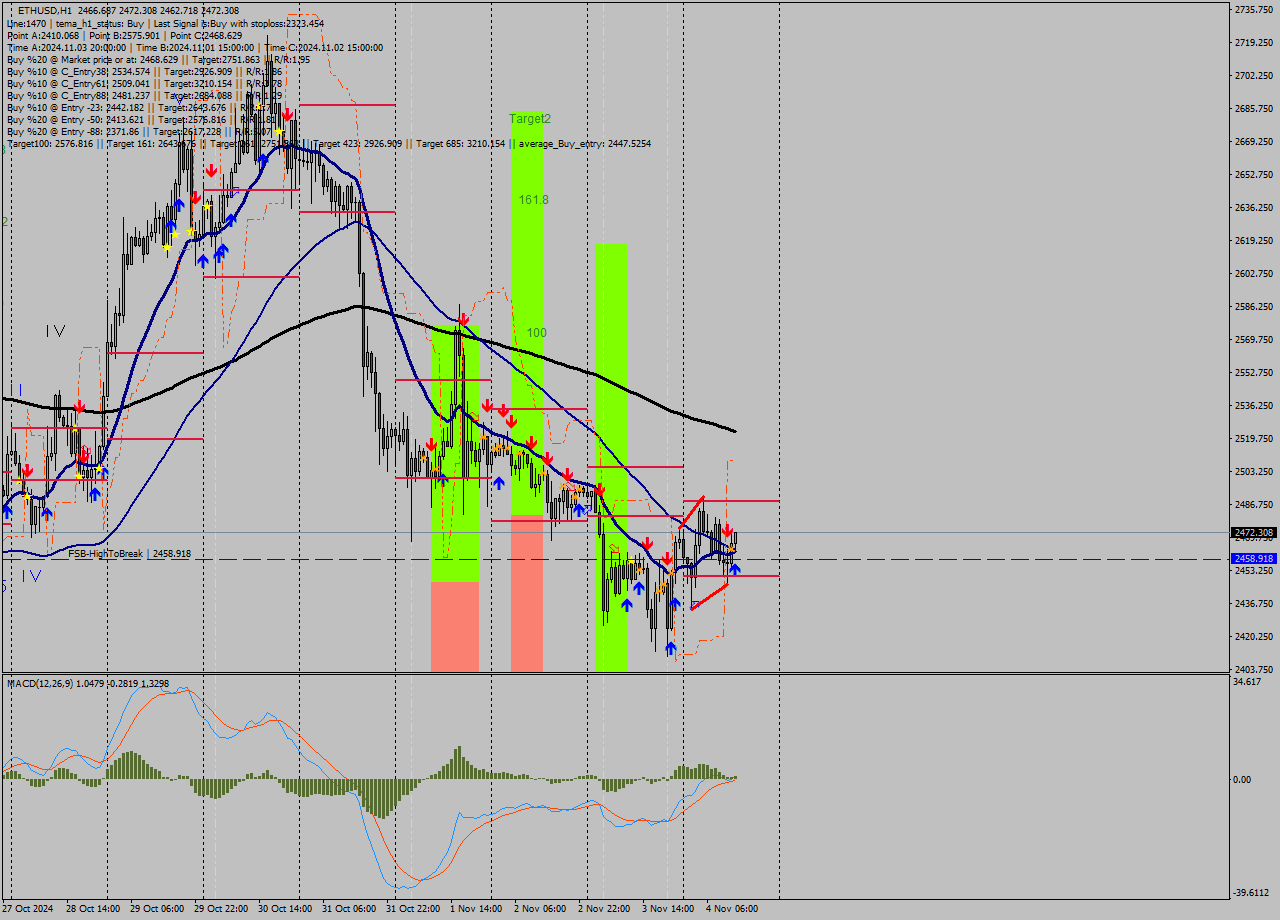Image resolution: width=1280 pixels, height=920 pixels.
Task: Click the 2636.250 price axis label
Action: [1253, 207]
